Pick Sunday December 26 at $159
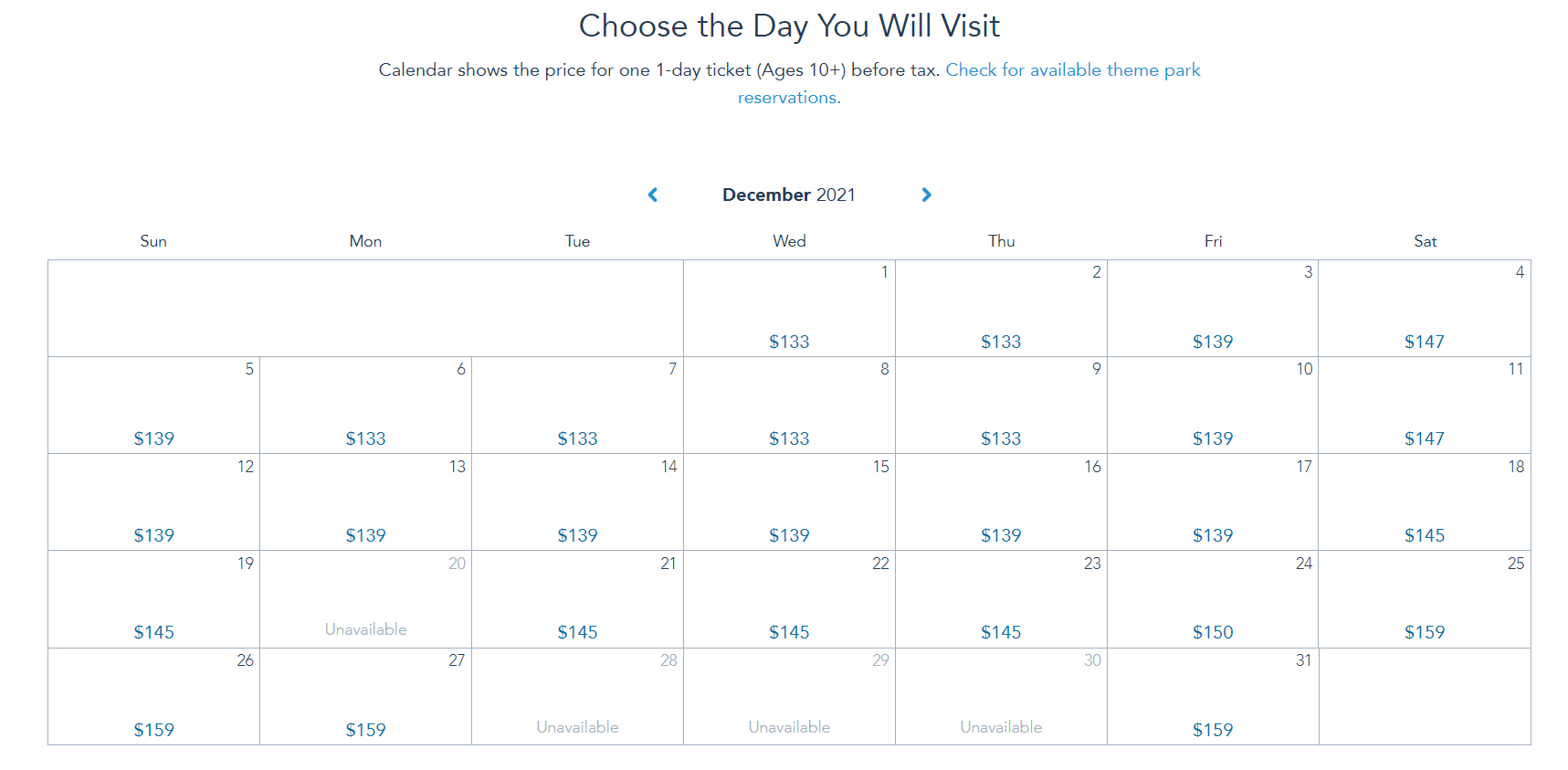 153,697
